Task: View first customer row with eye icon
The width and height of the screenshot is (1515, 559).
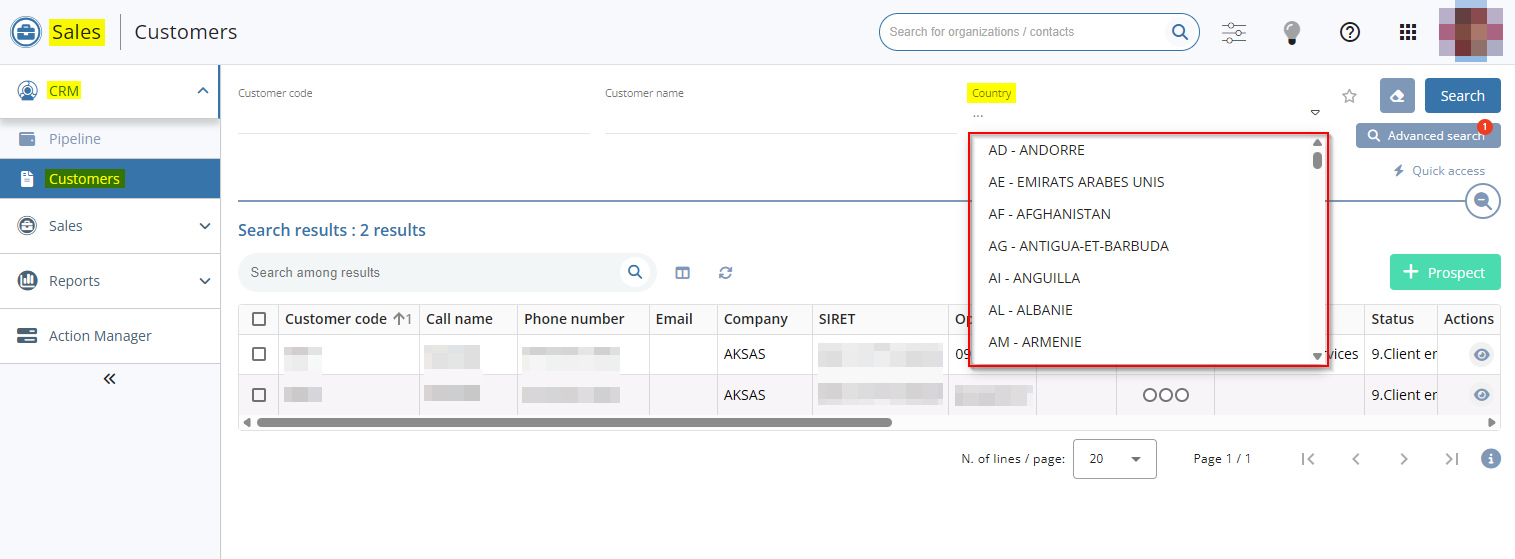Action: (1481, 354)
